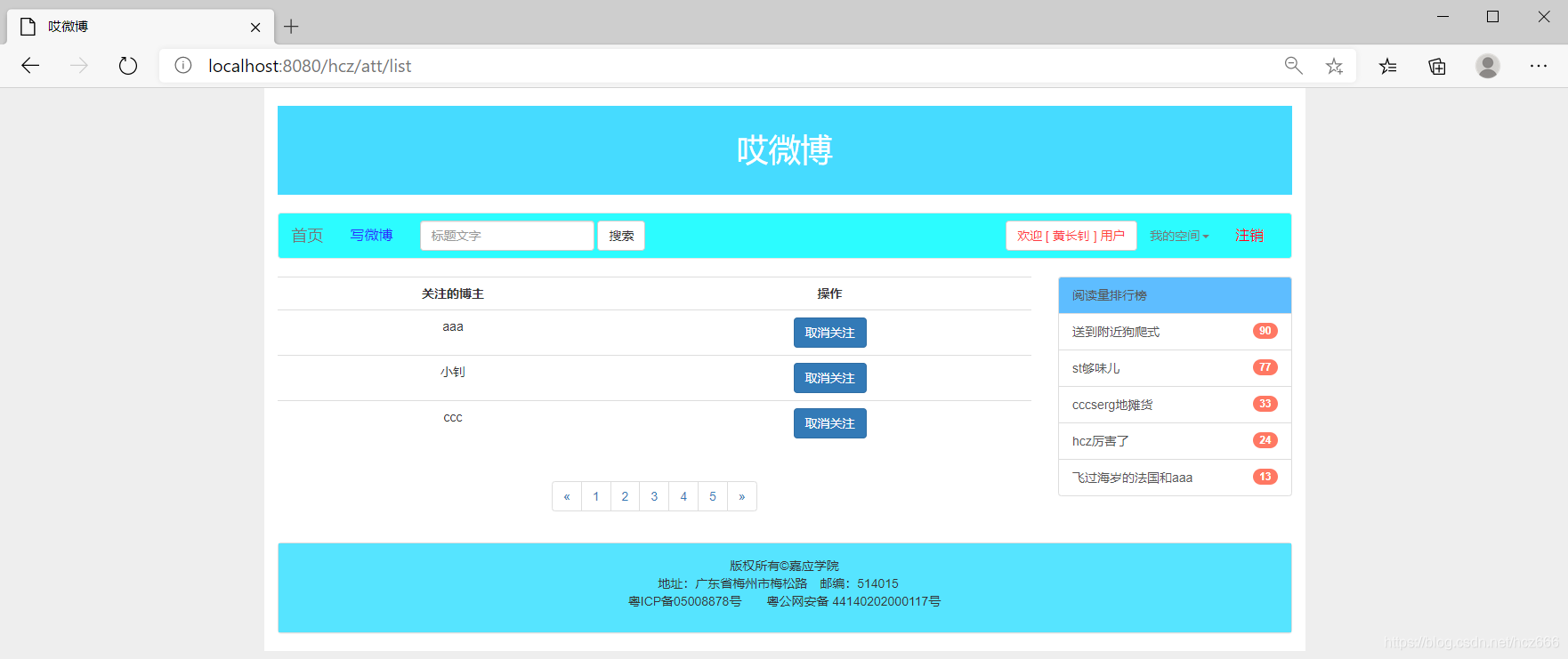The height and width of the screenshot is (659, 1568).
Task: Go to page 3 in pagination
Action: click(x=654, y=496)
